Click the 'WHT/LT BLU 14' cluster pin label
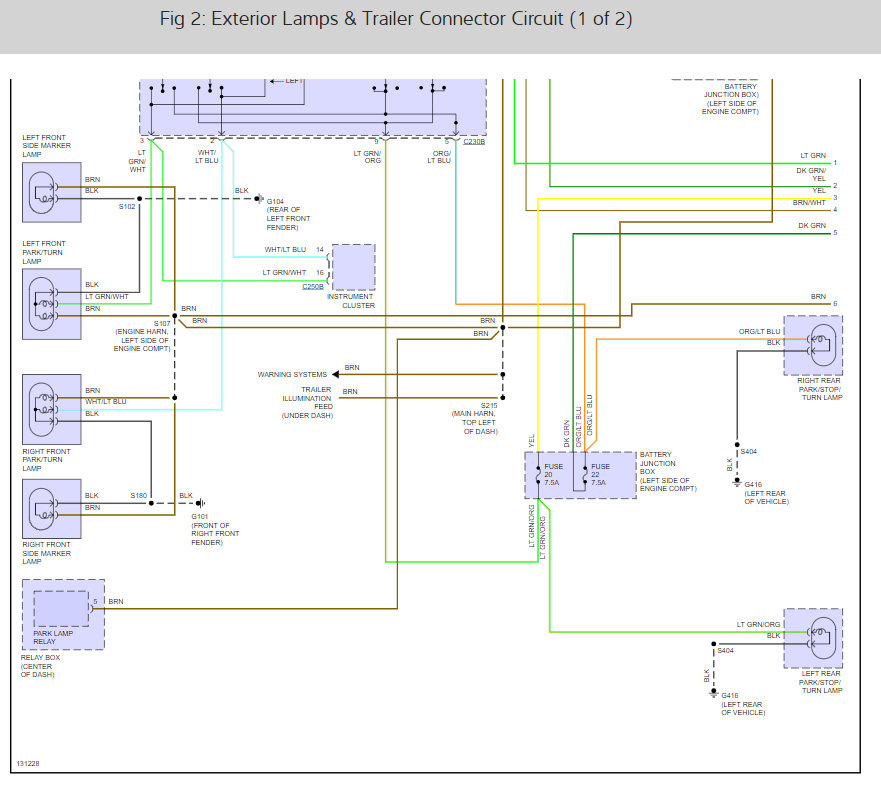881x789 pixels. tap(294, 250)
